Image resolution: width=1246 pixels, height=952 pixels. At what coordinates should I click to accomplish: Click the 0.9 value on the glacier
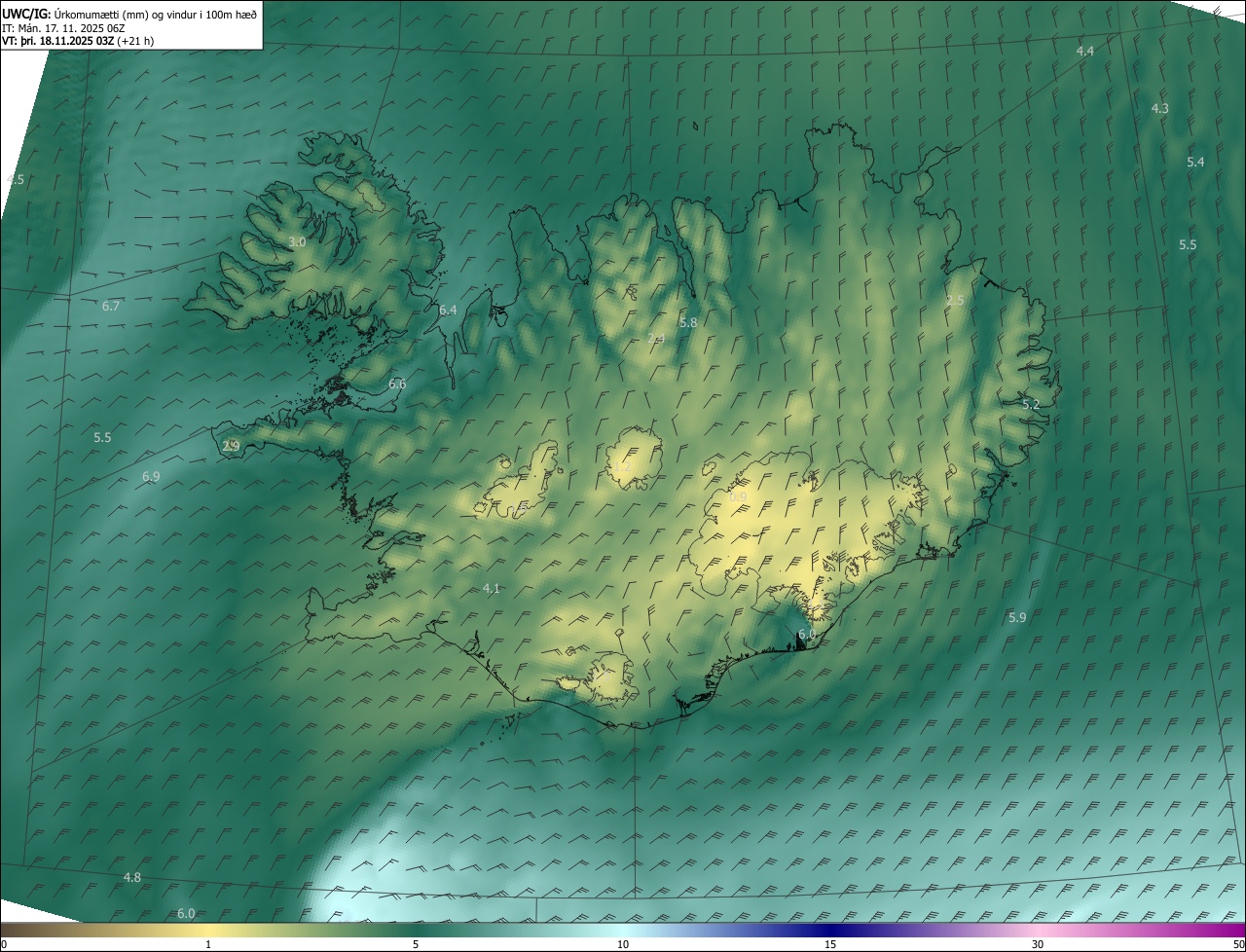(738, 496)
